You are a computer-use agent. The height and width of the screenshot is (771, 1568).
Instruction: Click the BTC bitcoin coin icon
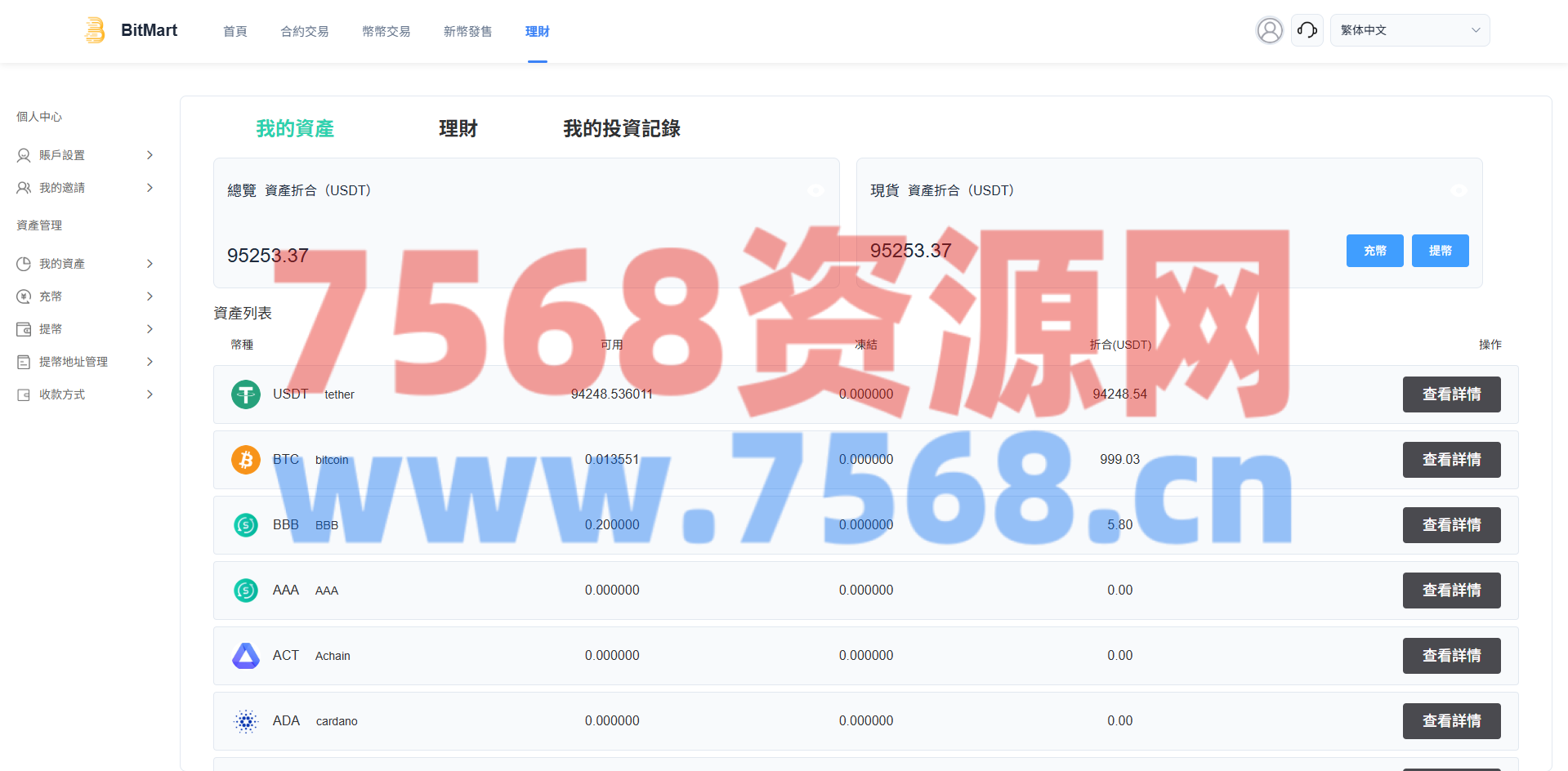[x=245, y=460]
